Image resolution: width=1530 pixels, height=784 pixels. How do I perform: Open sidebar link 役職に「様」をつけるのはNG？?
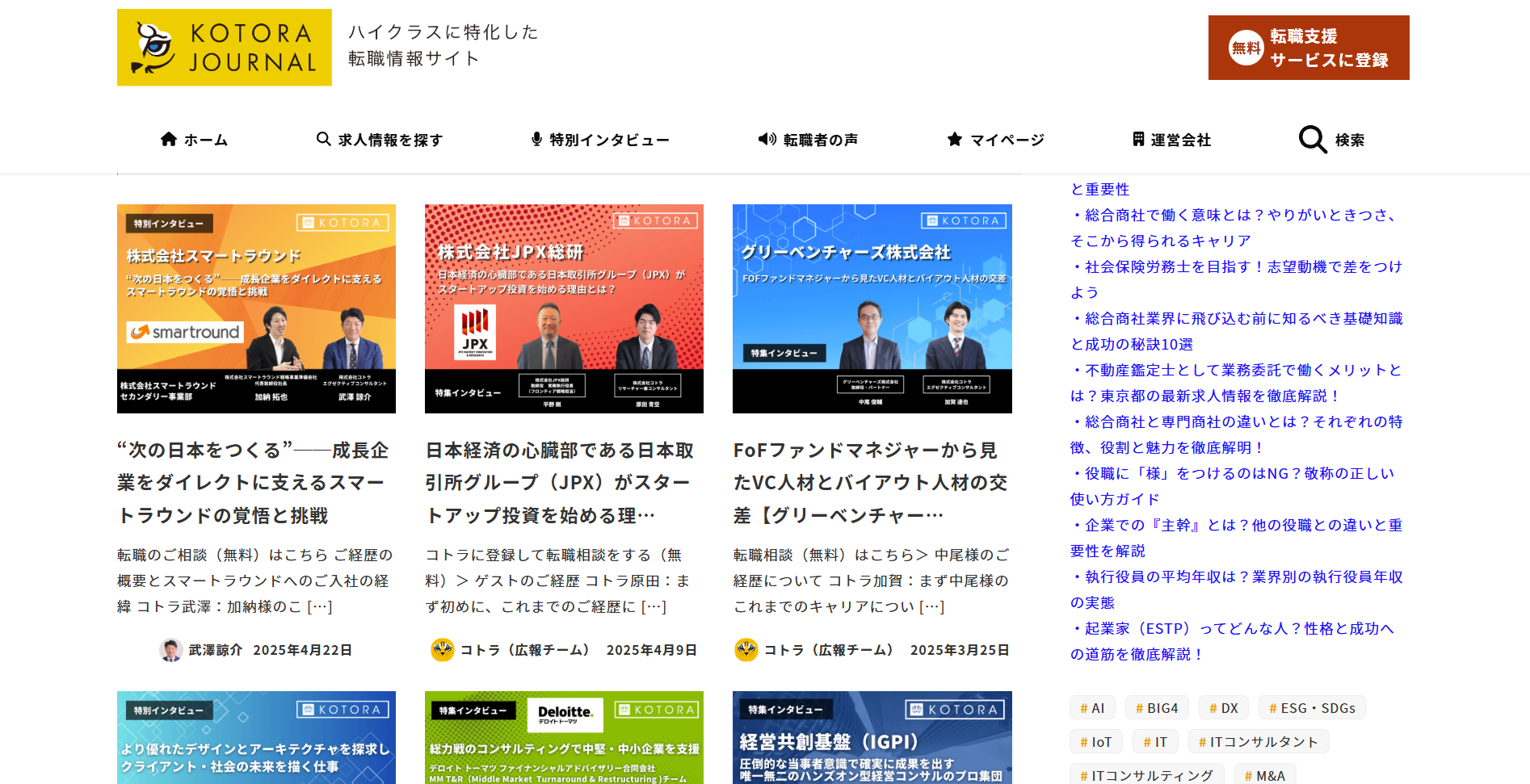point(1233,486)
